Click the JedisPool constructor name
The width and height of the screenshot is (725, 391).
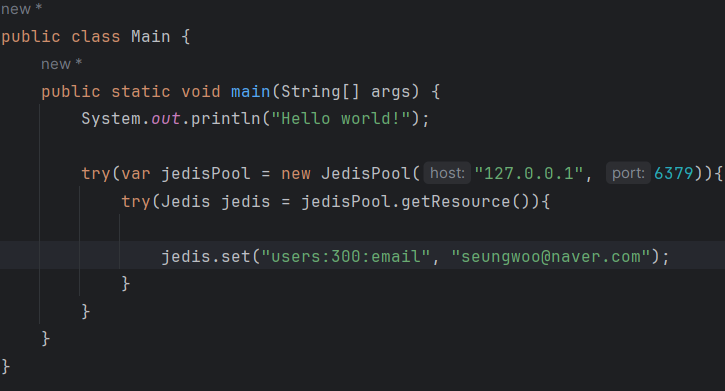[366, 174]
